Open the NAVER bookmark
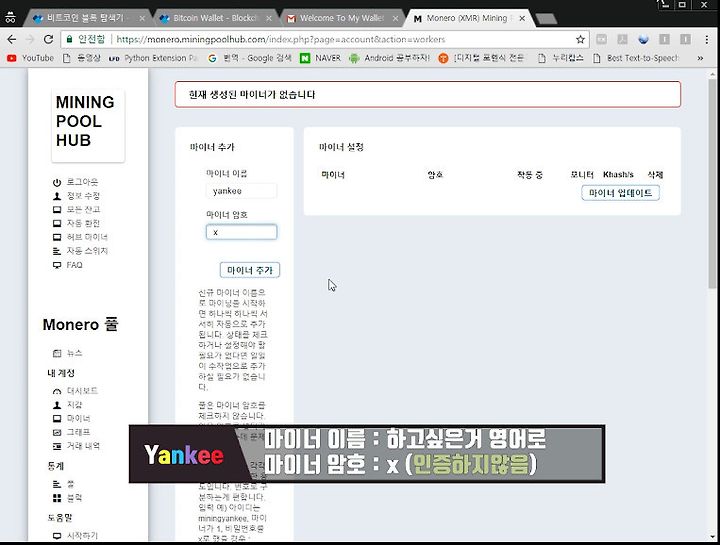The image size is (720, 545). 321,58
